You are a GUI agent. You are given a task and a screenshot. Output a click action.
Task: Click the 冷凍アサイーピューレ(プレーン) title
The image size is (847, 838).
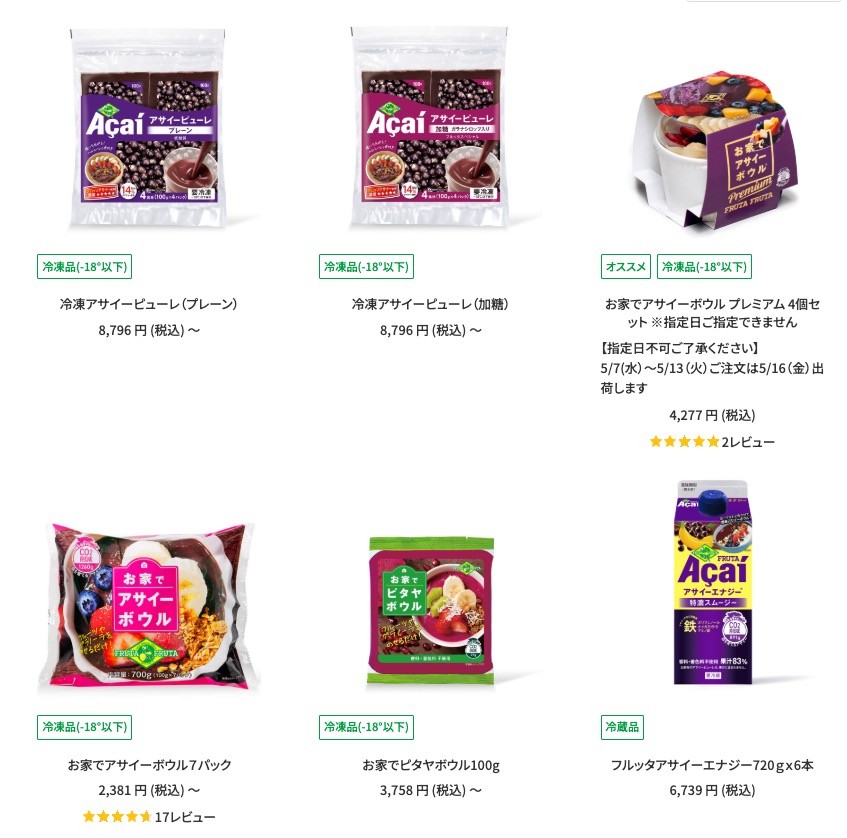click(x=149, y=304)
